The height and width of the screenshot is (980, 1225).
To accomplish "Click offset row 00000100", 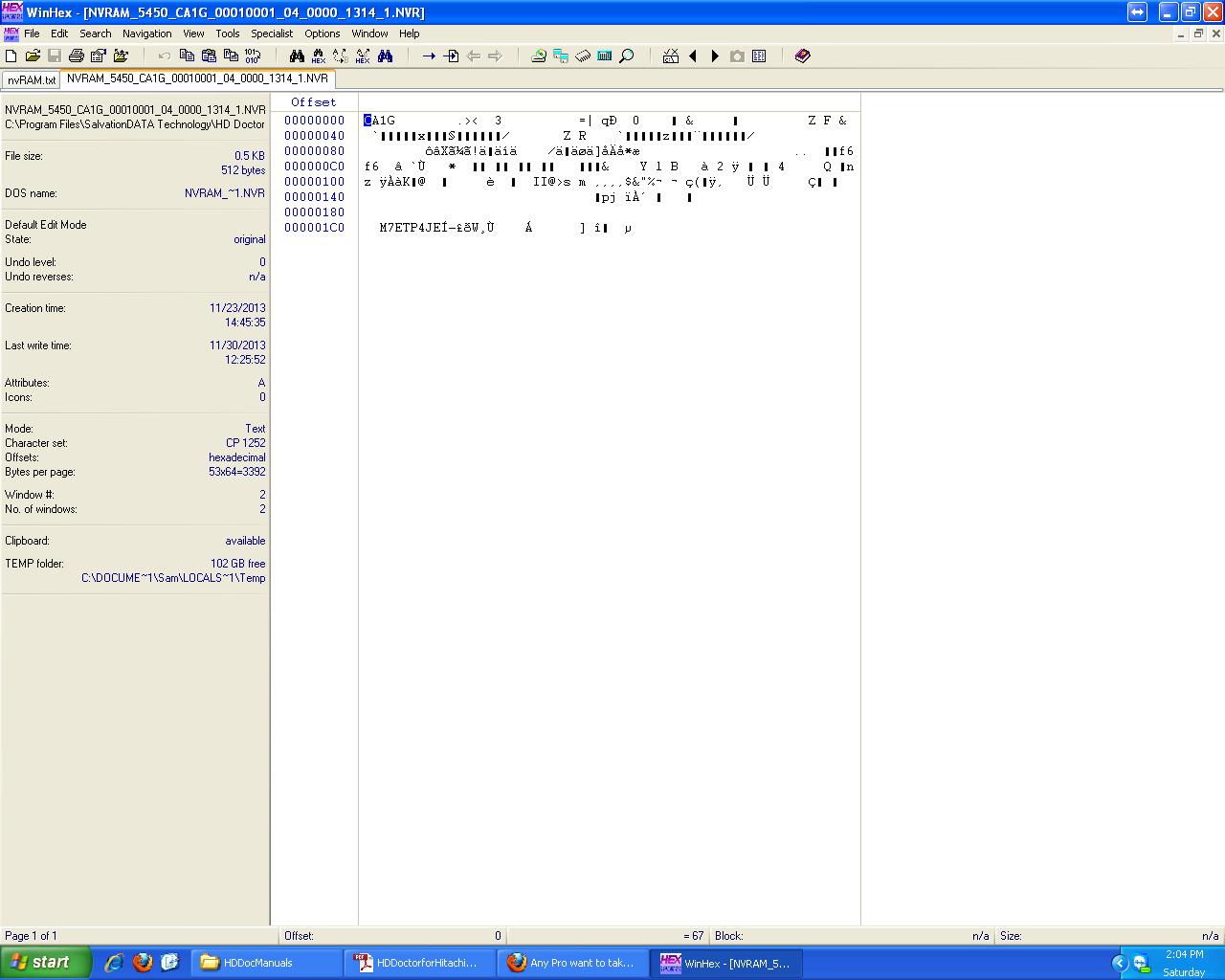I will coord(314,182).
